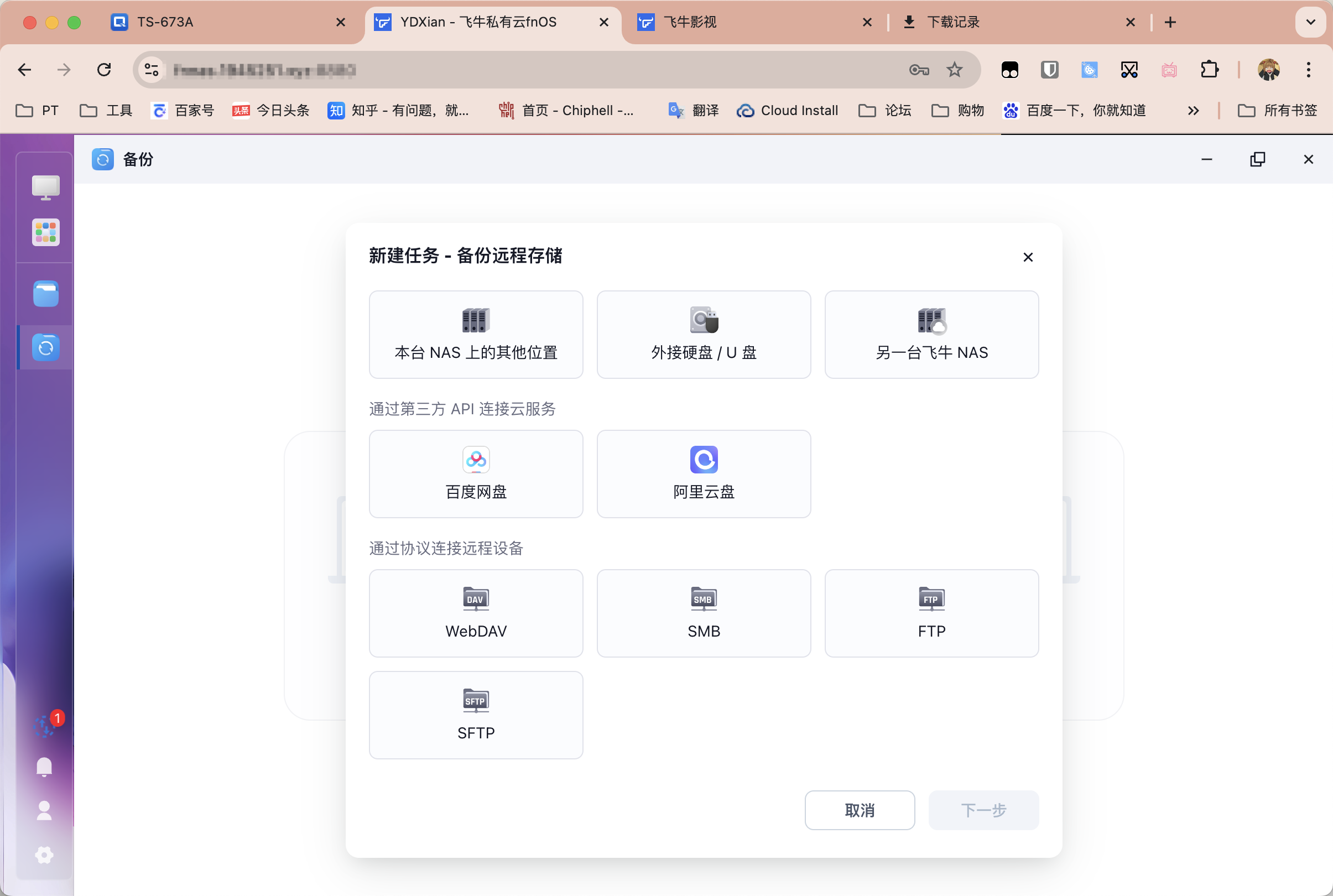The height and width of the screenshot is (896, 1333).
Task: Open the blue cookie extension icon
Action: click(1089, 70)
